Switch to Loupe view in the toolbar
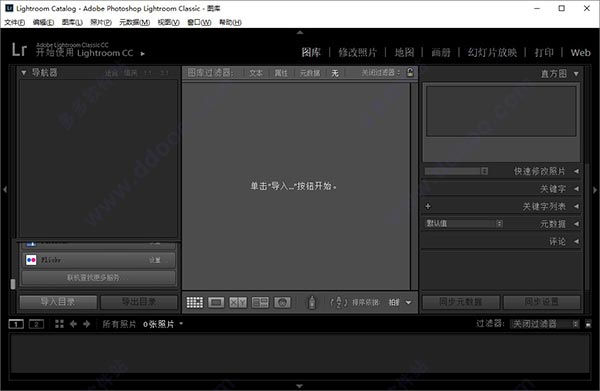Image resolution: width=600 pixels, height=391 pixels. click(216, 302)
